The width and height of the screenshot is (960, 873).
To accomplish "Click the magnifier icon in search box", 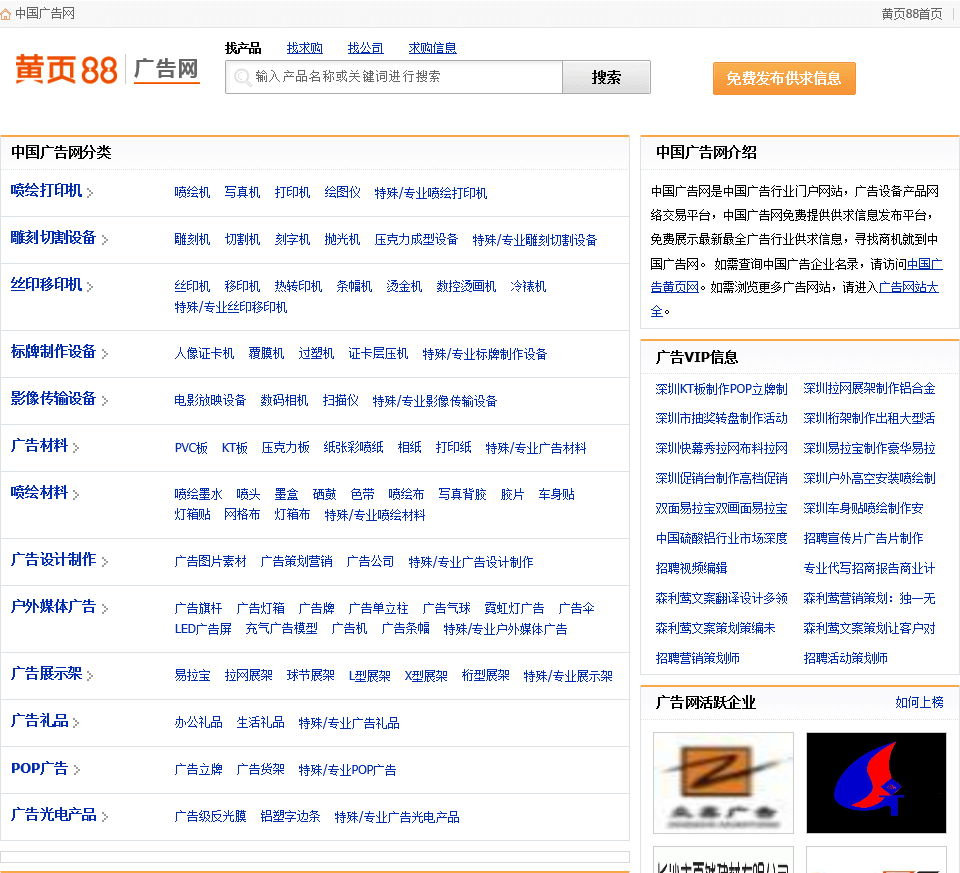I will pos(242,77).
